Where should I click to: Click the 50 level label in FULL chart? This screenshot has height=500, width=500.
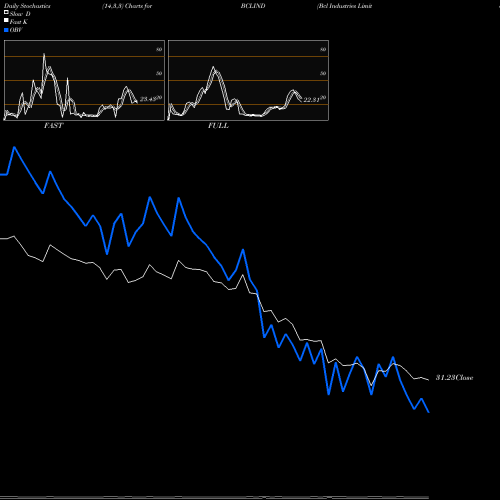[x=323, y=73]
